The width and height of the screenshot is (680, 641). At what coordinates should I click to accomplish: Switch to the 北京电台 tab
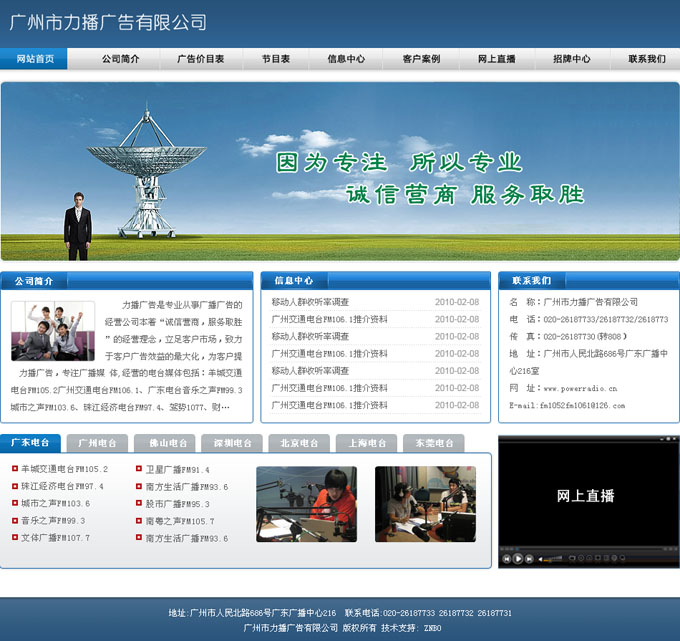(x=299, y=442)
